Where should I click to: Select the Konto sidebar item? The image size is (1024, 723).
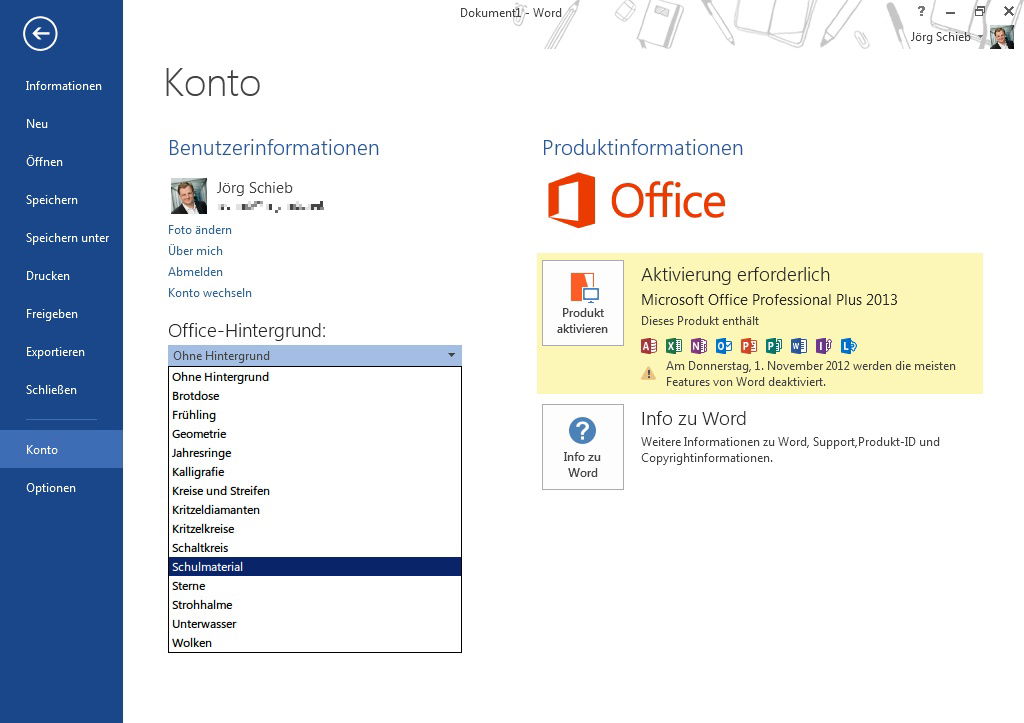(61, 449)
